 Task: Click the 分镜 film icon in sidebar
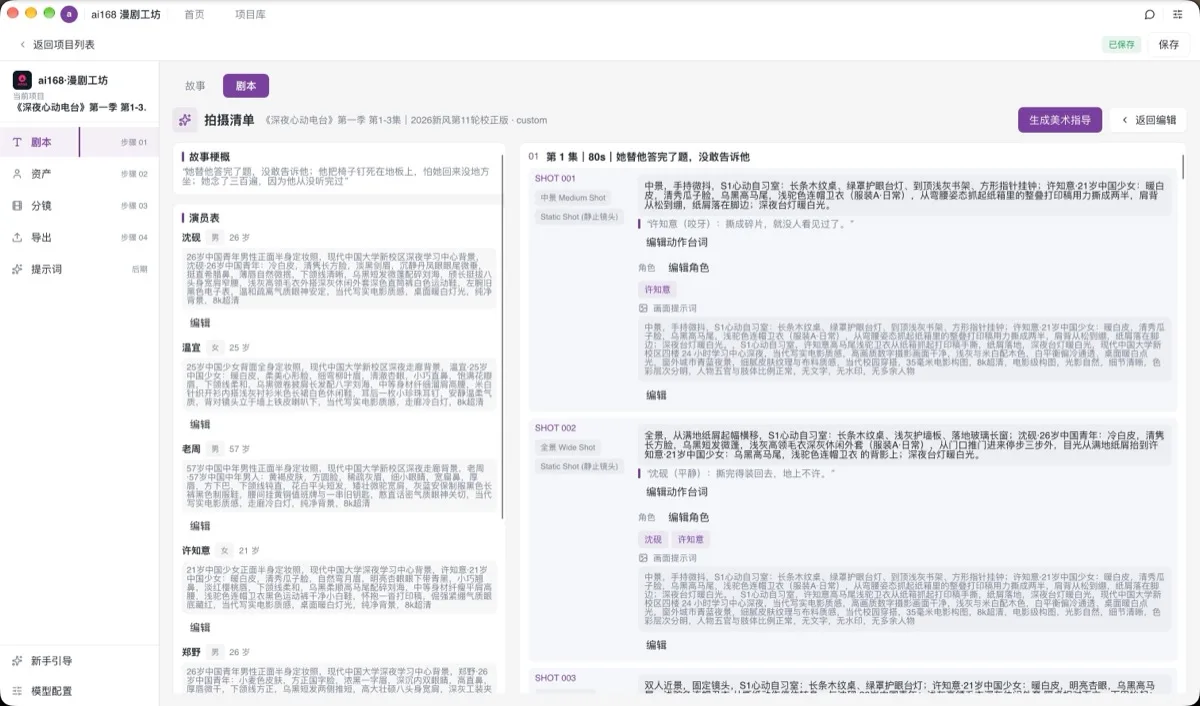click(17, 206)
